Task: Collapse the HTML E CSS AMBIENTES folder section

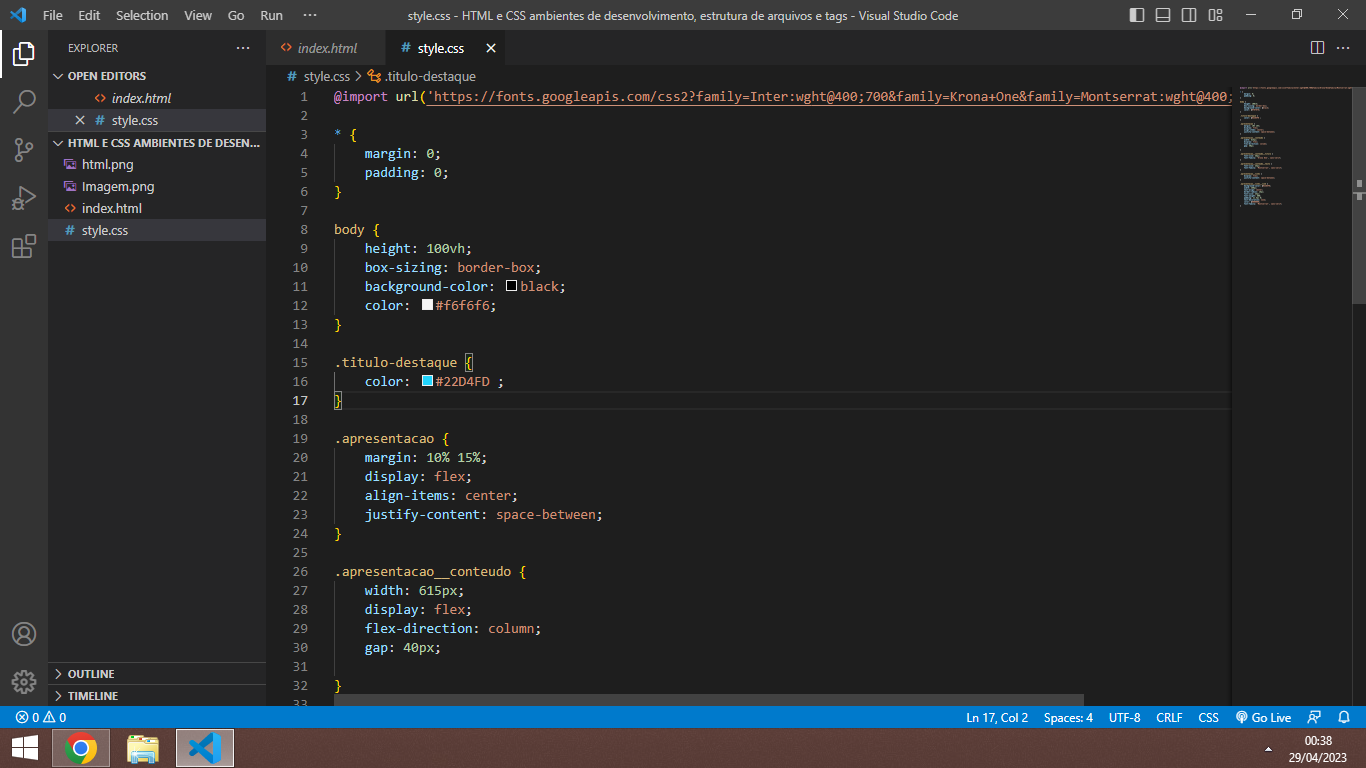Action: [157, 143]
